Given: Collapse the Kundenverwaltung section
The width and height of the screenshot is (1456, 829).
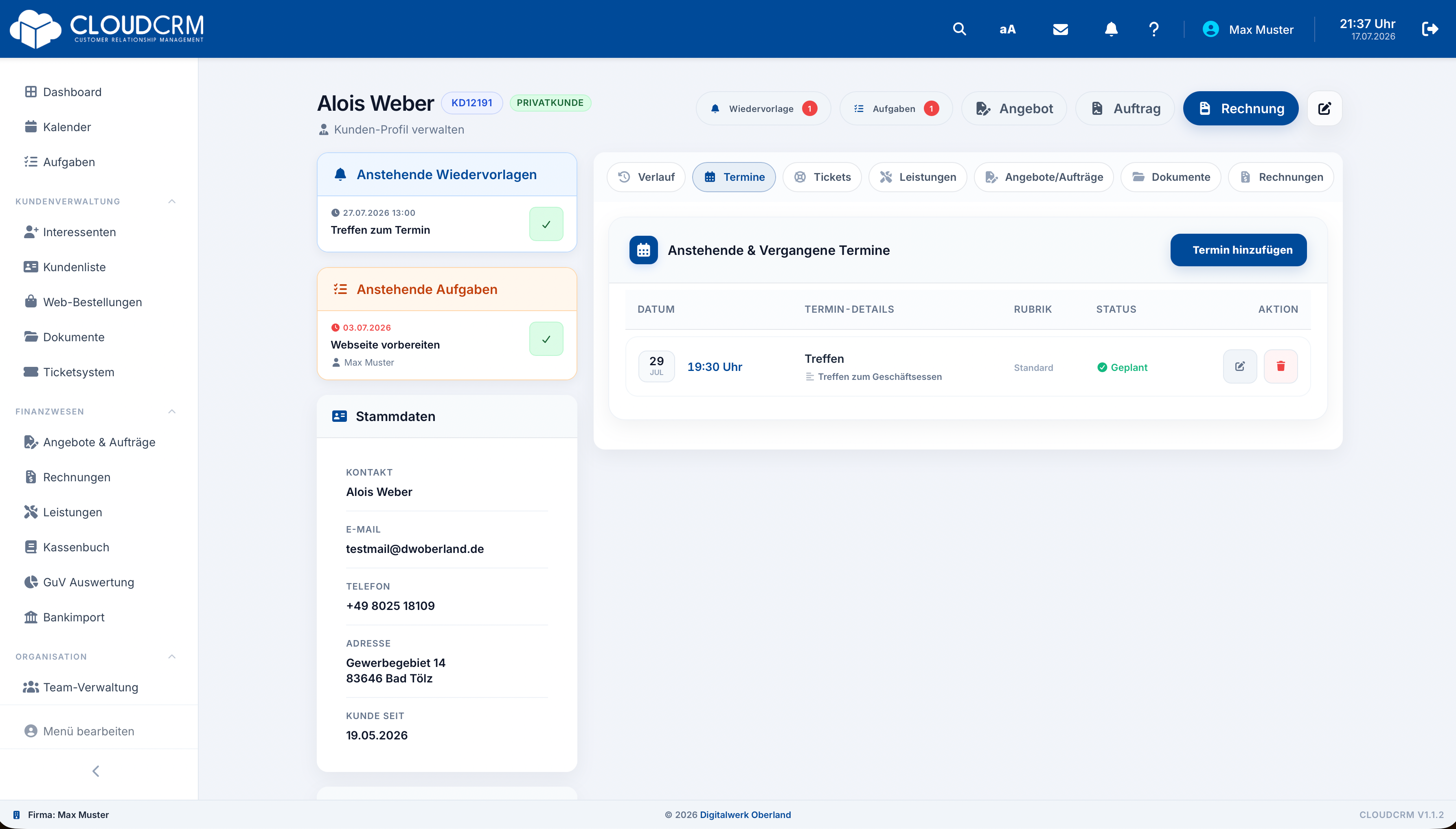Looking at the screenshot, I should (x=172, y=202).
